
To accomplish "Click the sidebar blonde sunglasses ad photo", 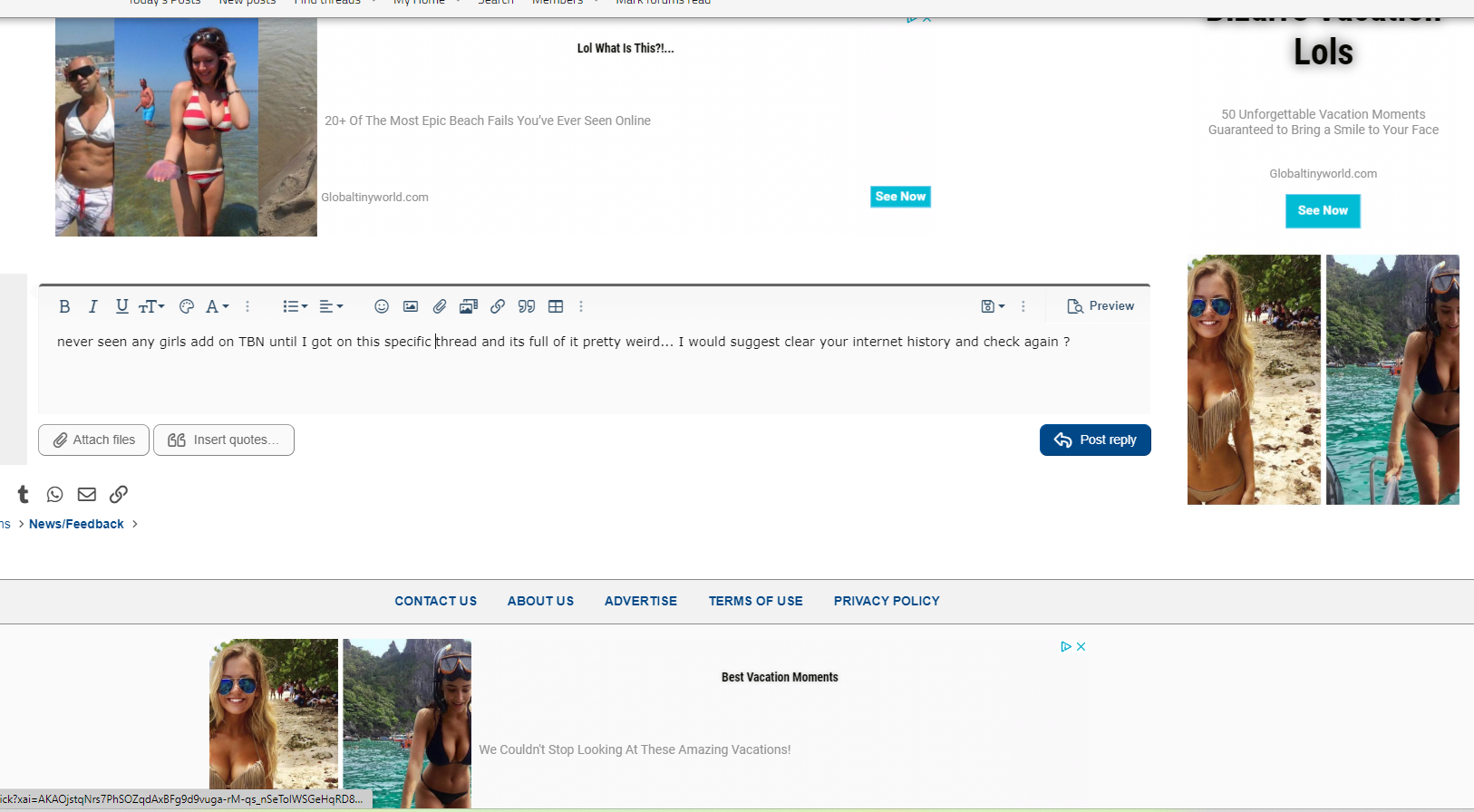I will [1254, 380].
